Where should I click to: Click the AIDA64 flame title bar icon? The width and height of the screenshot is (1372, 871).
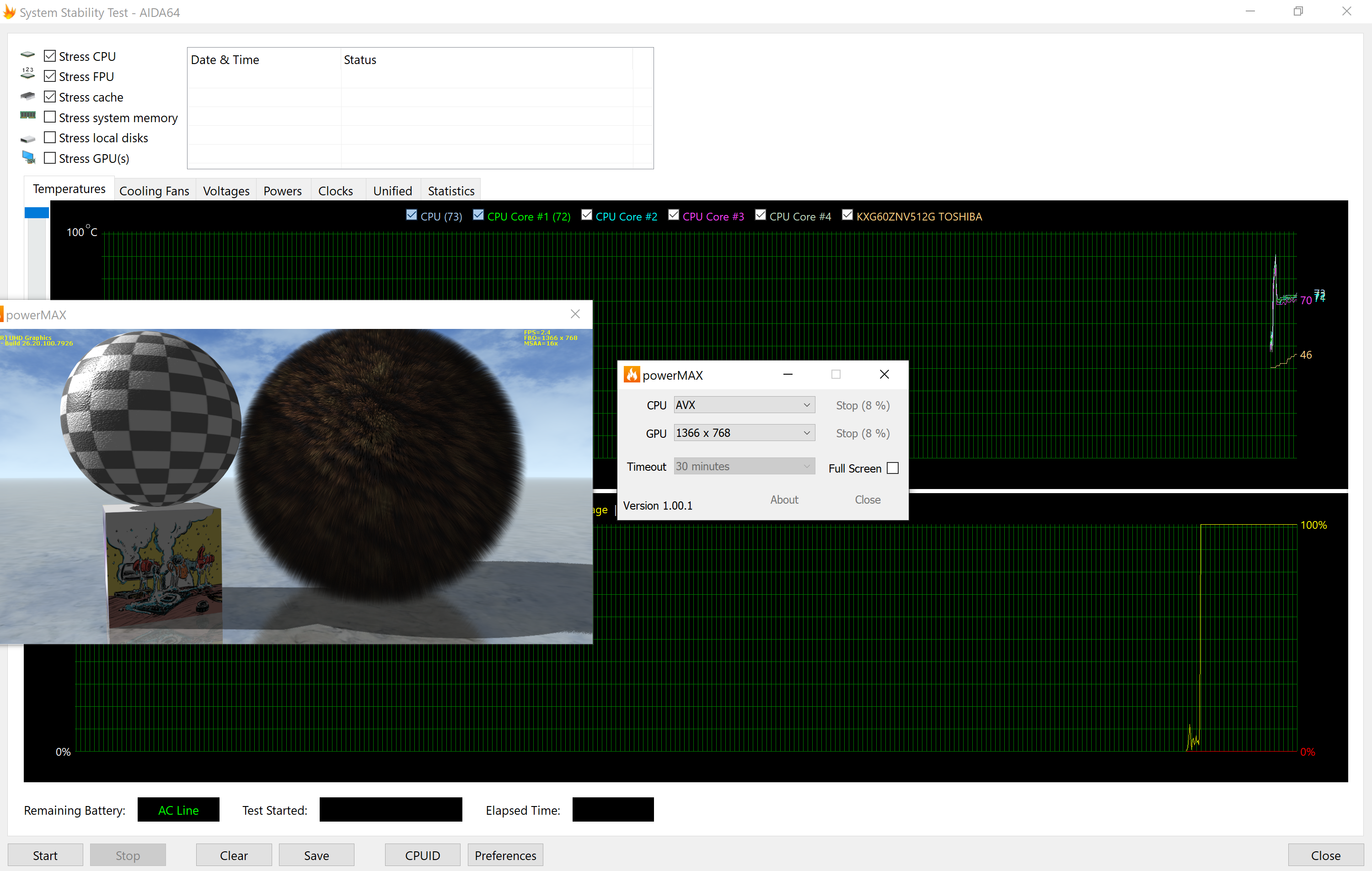pyautogui.click(x=9, y=12)
